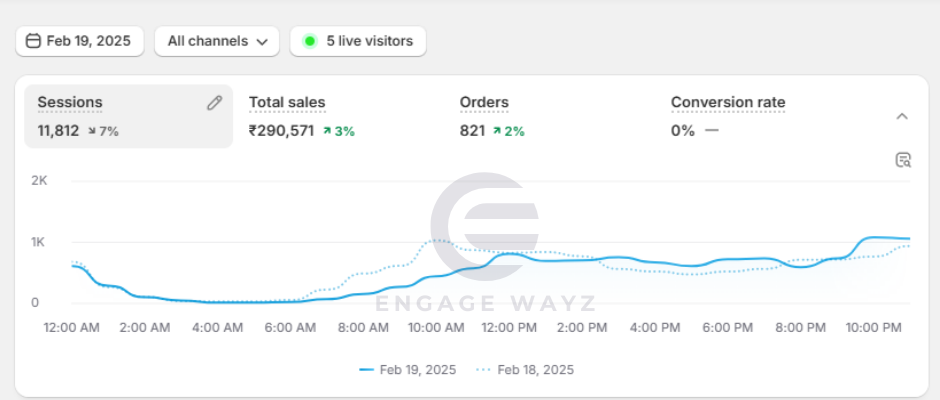
Task: Click the Sessions metric card
Action: point(128,116)
